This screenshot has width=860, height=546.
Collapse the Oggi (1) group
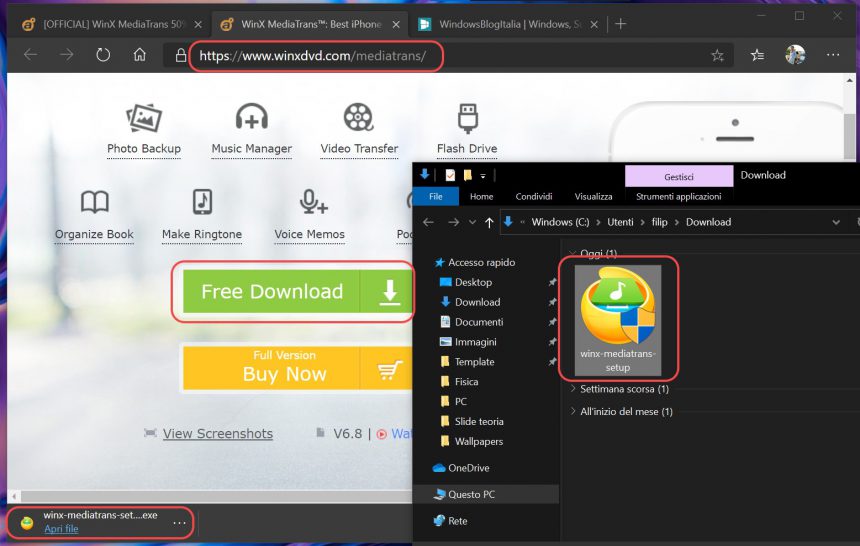(573, 253)
